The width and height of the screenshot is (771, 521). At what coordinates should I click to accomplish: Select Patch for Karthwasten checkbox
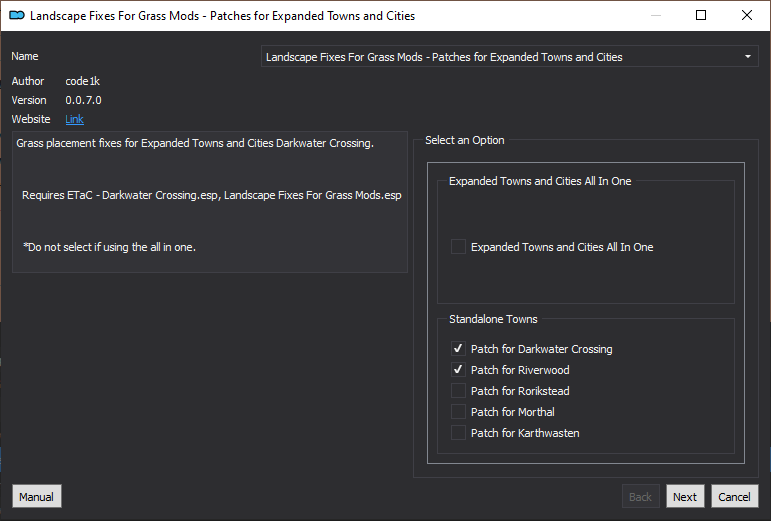(458, 433)
